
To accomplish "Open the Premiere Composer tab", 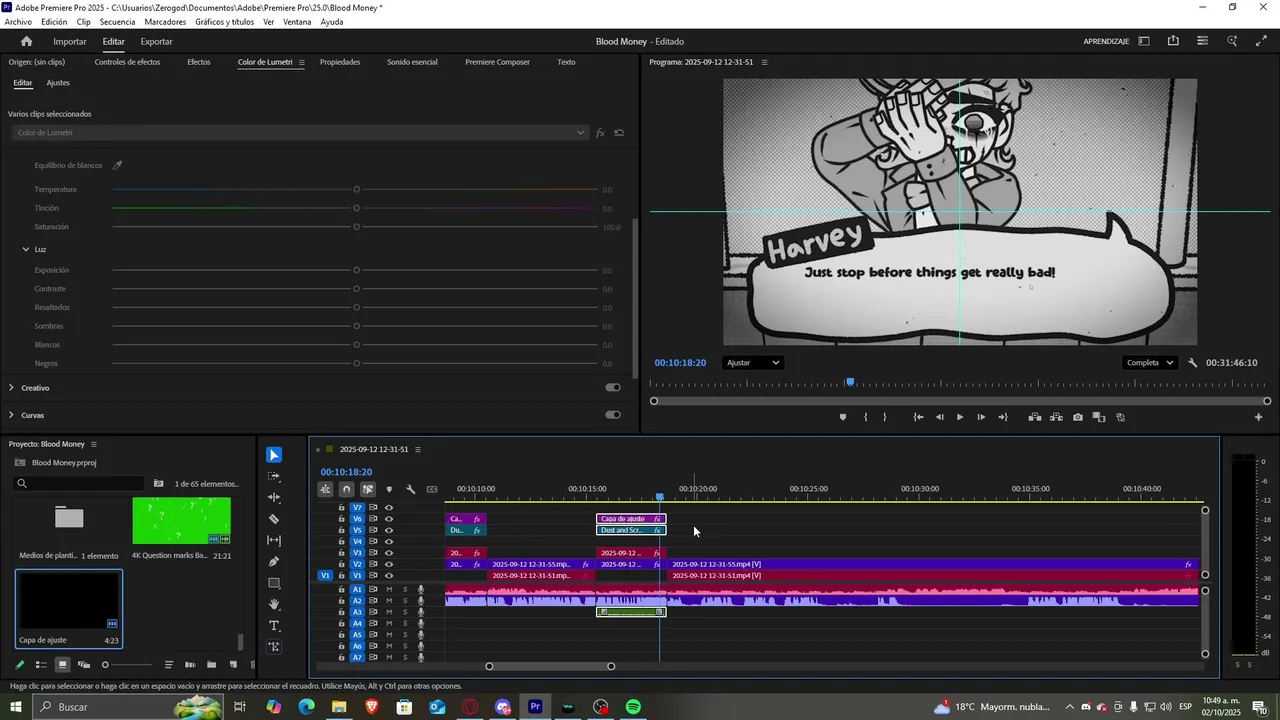I will (497, 62).
